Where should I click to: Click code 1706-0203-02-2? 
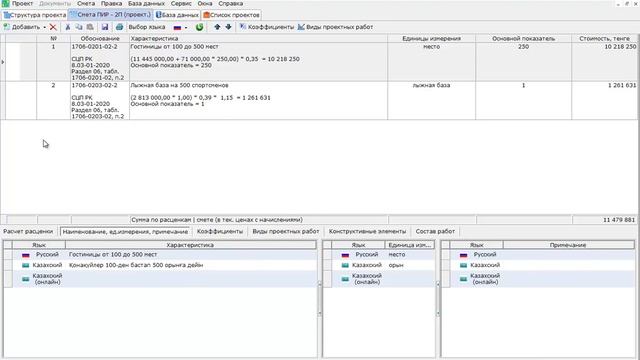[x=95, y=85]
